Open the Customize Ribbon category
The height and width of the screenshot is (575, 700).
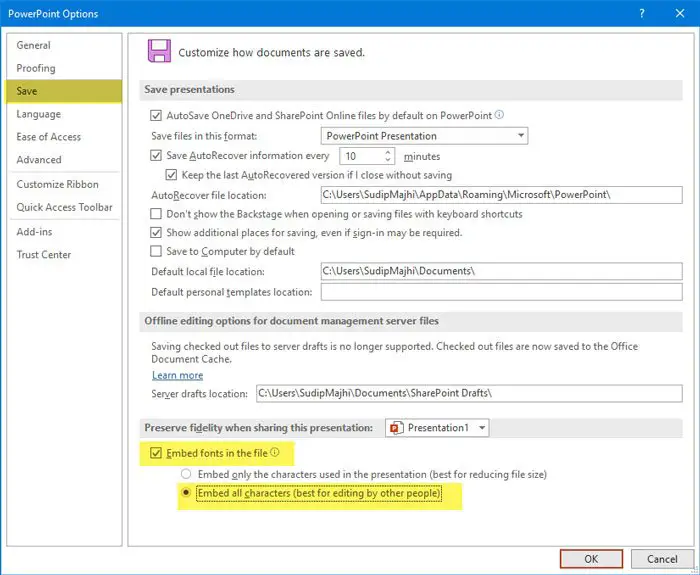tap(64, 184)
